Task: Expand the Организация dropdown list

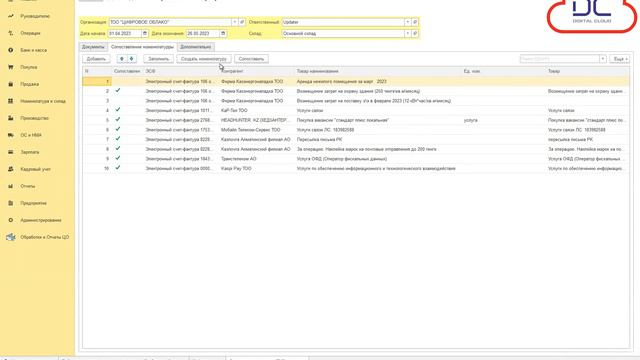Action: 235,22
